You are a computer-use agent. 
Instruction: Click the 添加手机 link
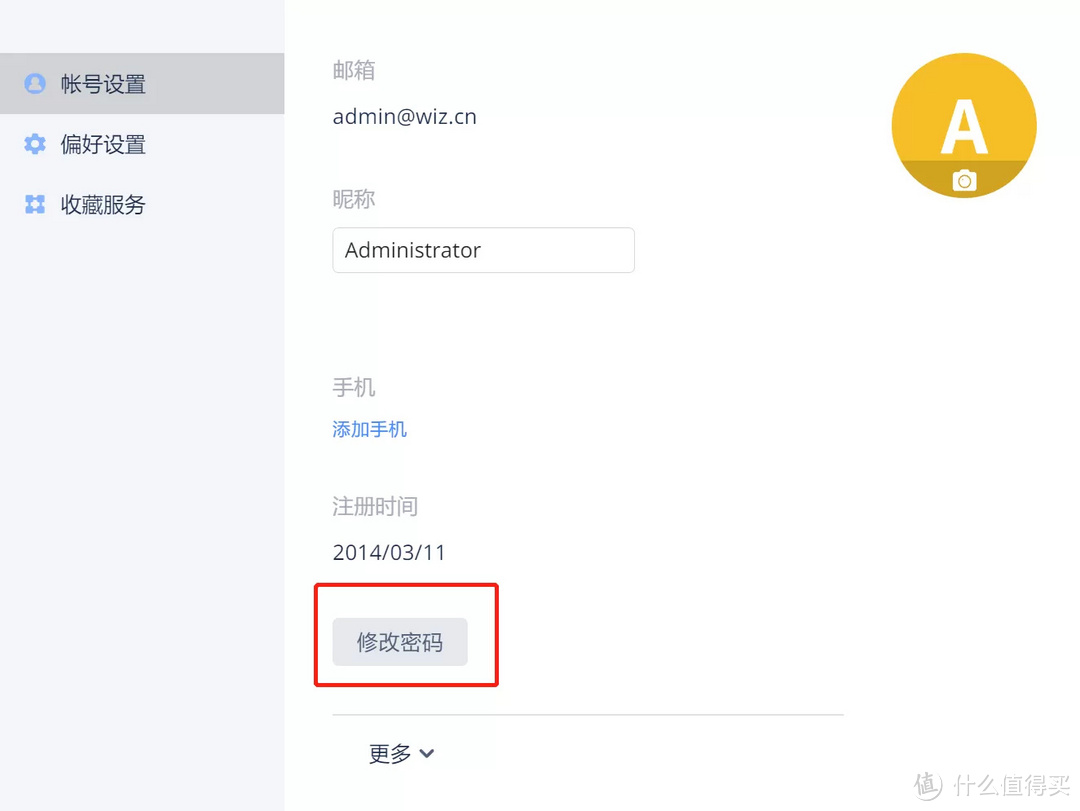click(370, 430)
